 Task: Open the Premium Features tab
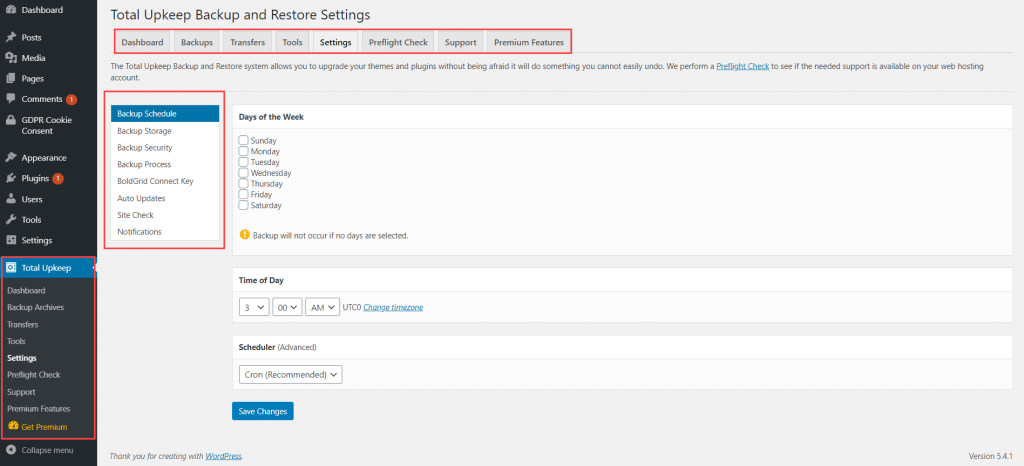[x=528, y=42]
